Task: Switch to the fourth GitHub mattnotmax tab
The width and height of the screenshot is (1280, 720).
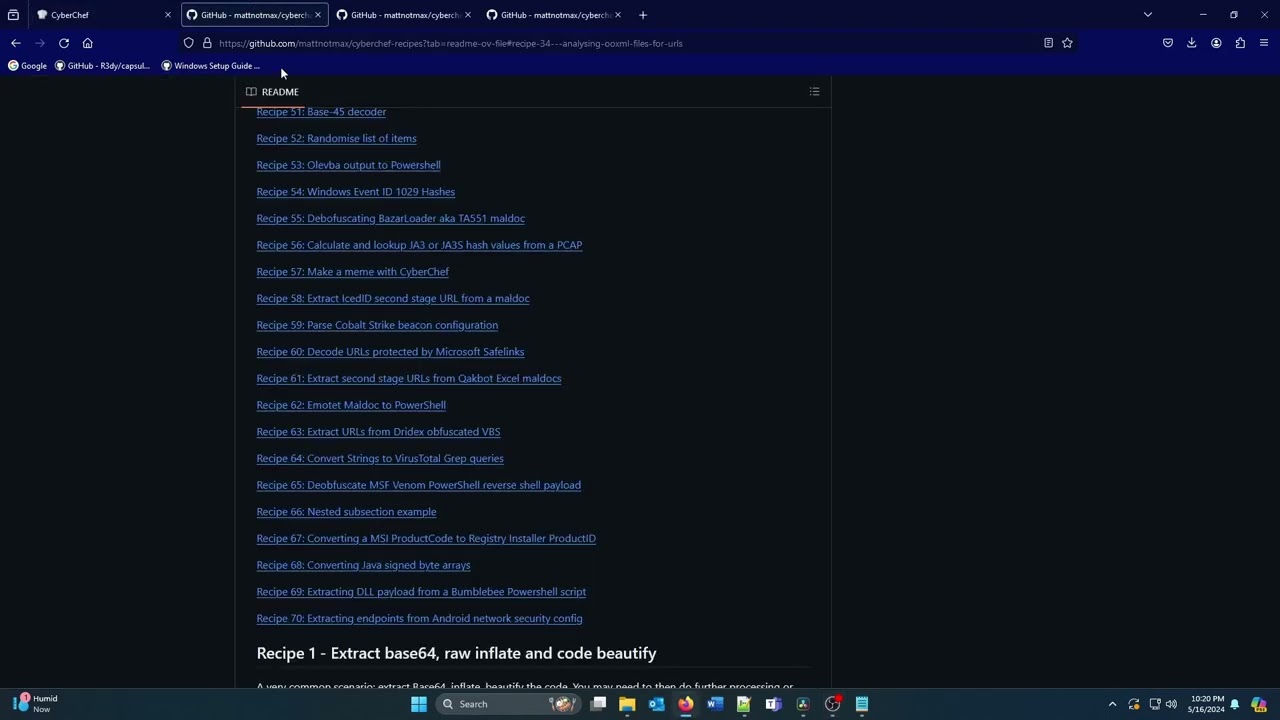Action: coord(555,15)
